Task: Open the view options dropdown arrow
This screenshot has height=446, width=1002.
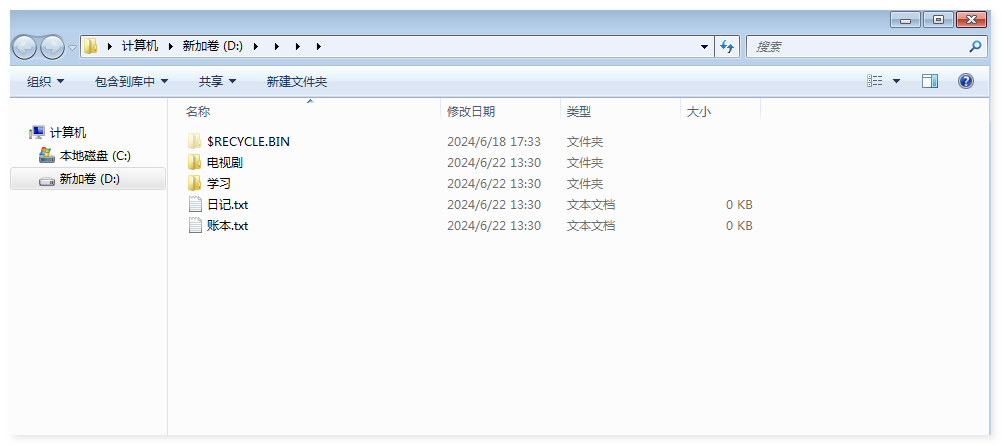Action: 896,81
